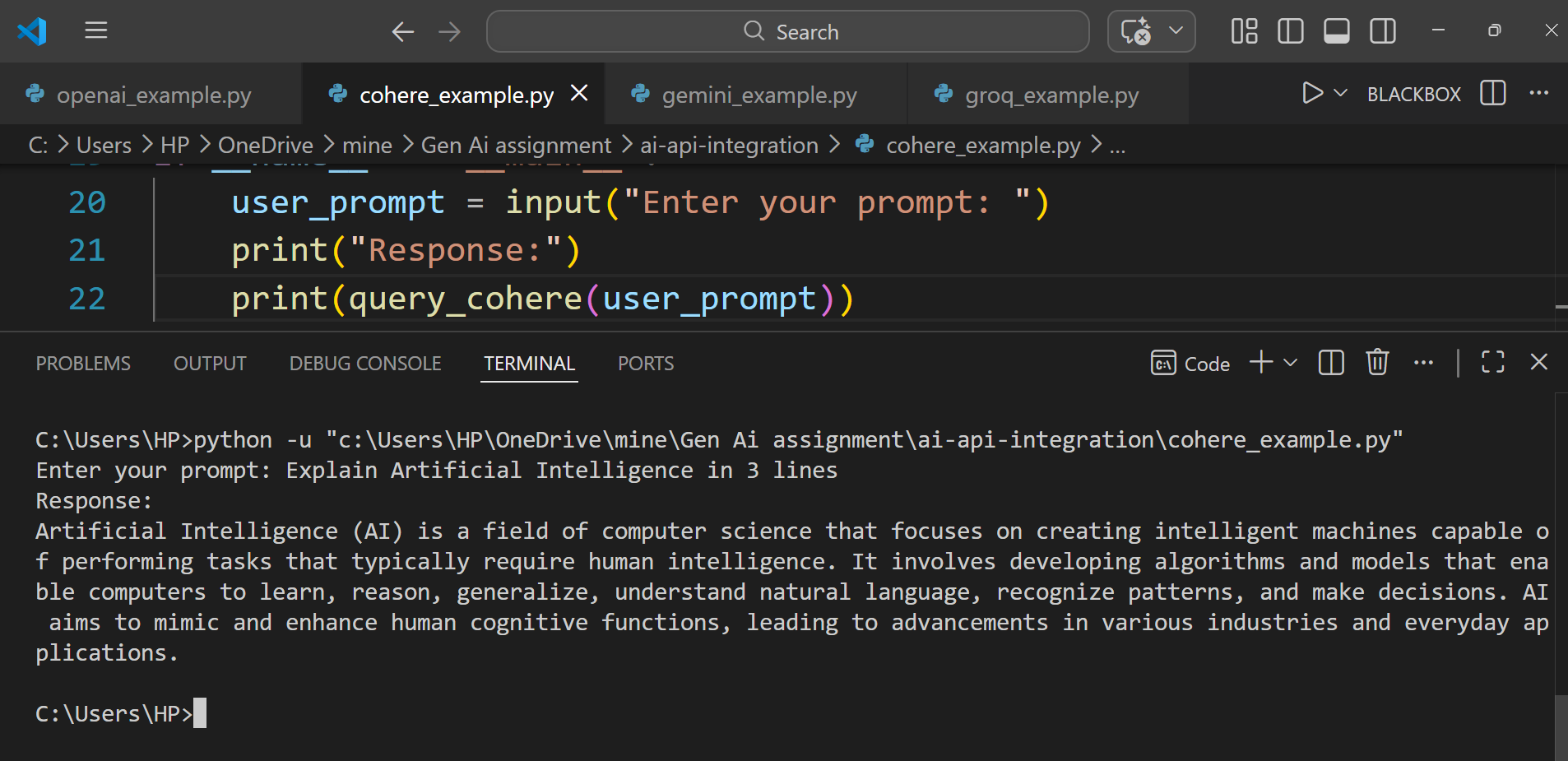Open editor More Actions ellipsis
This screenshot has width=1568, height=761.
(x=1538, y=93)
